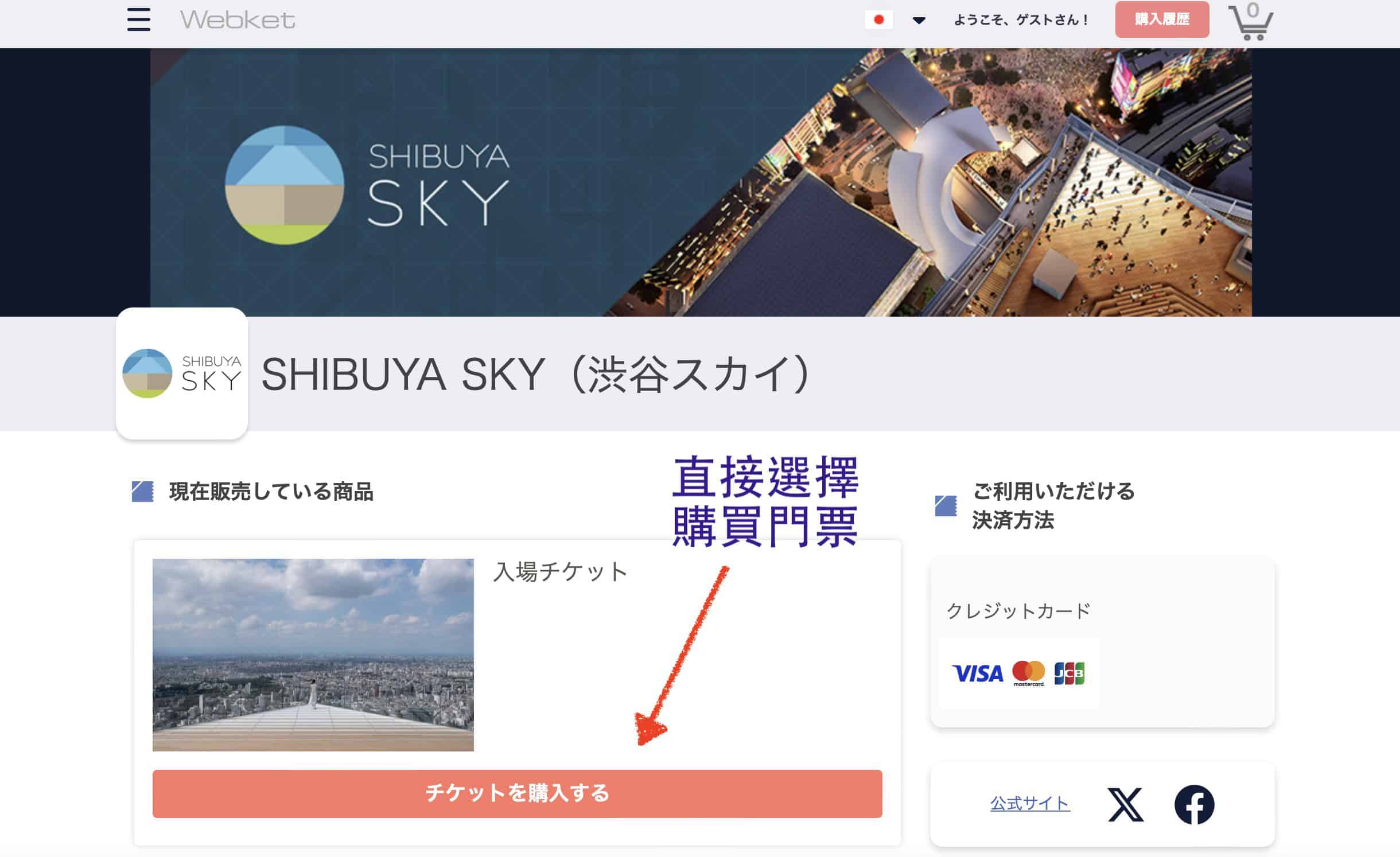Open the X social icon
Viewport: 1400px width, 857px height.
pyautogui.click(x=1125, y=804)
